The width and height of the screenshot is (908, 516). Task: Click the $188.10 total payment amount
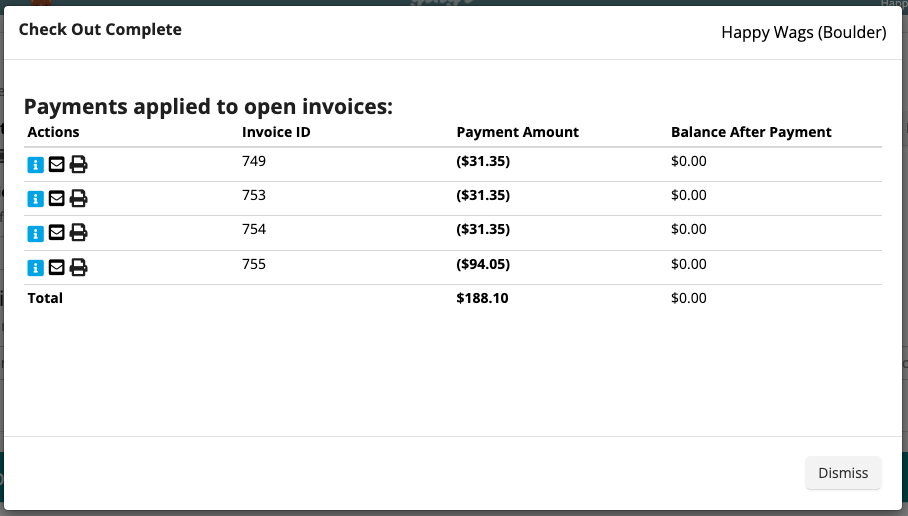pyautogui.click(x=482, y=298)
